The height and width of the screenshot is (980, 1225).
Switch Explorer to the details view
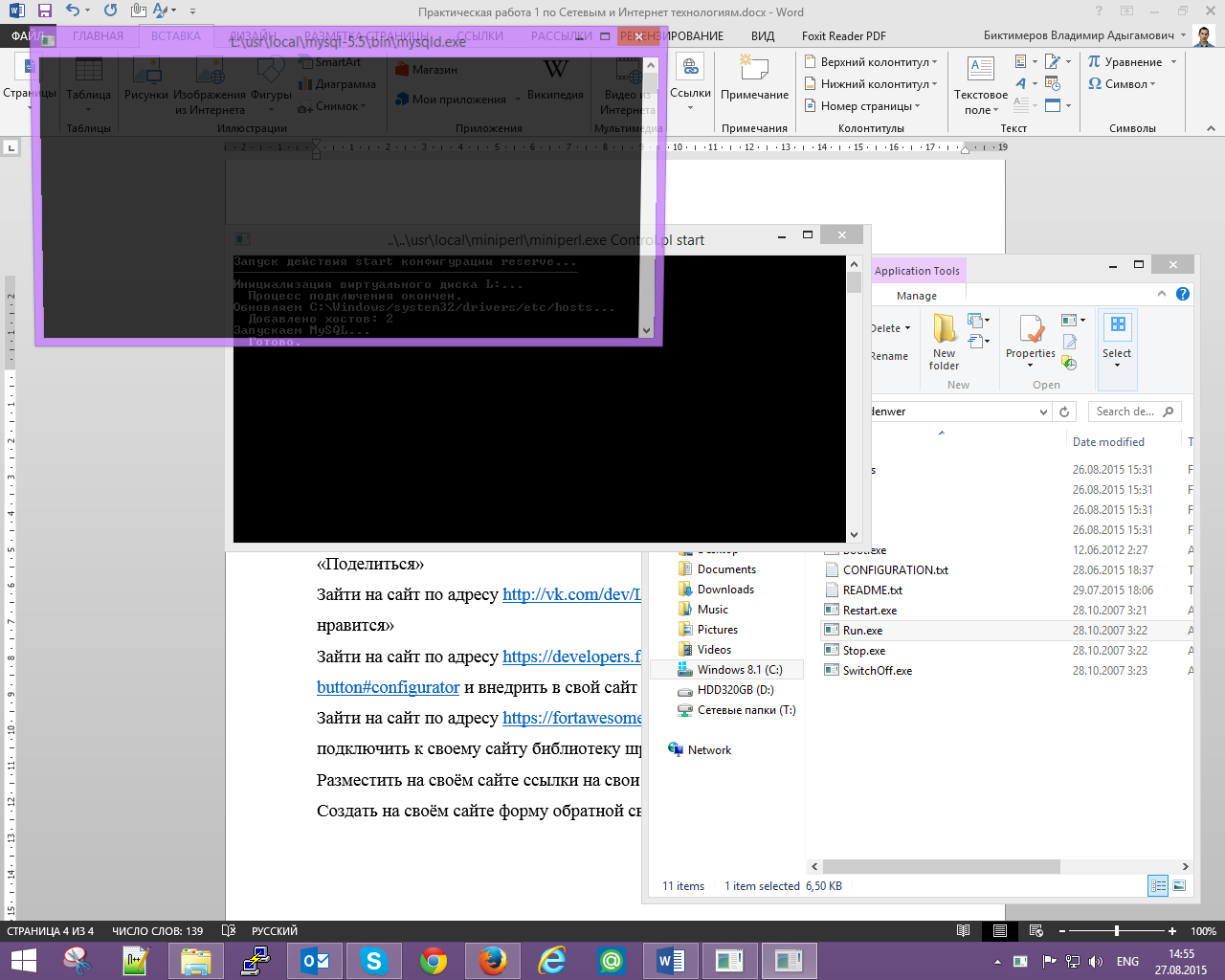[x=1158, y=886]
